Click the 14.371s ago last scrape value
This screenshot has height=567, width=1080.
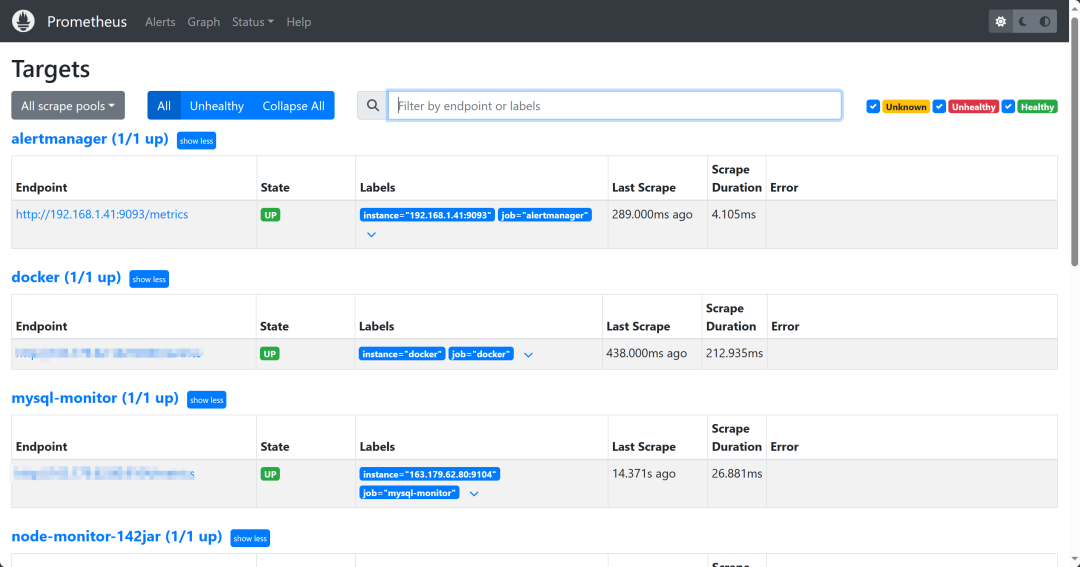click(643, 473)
